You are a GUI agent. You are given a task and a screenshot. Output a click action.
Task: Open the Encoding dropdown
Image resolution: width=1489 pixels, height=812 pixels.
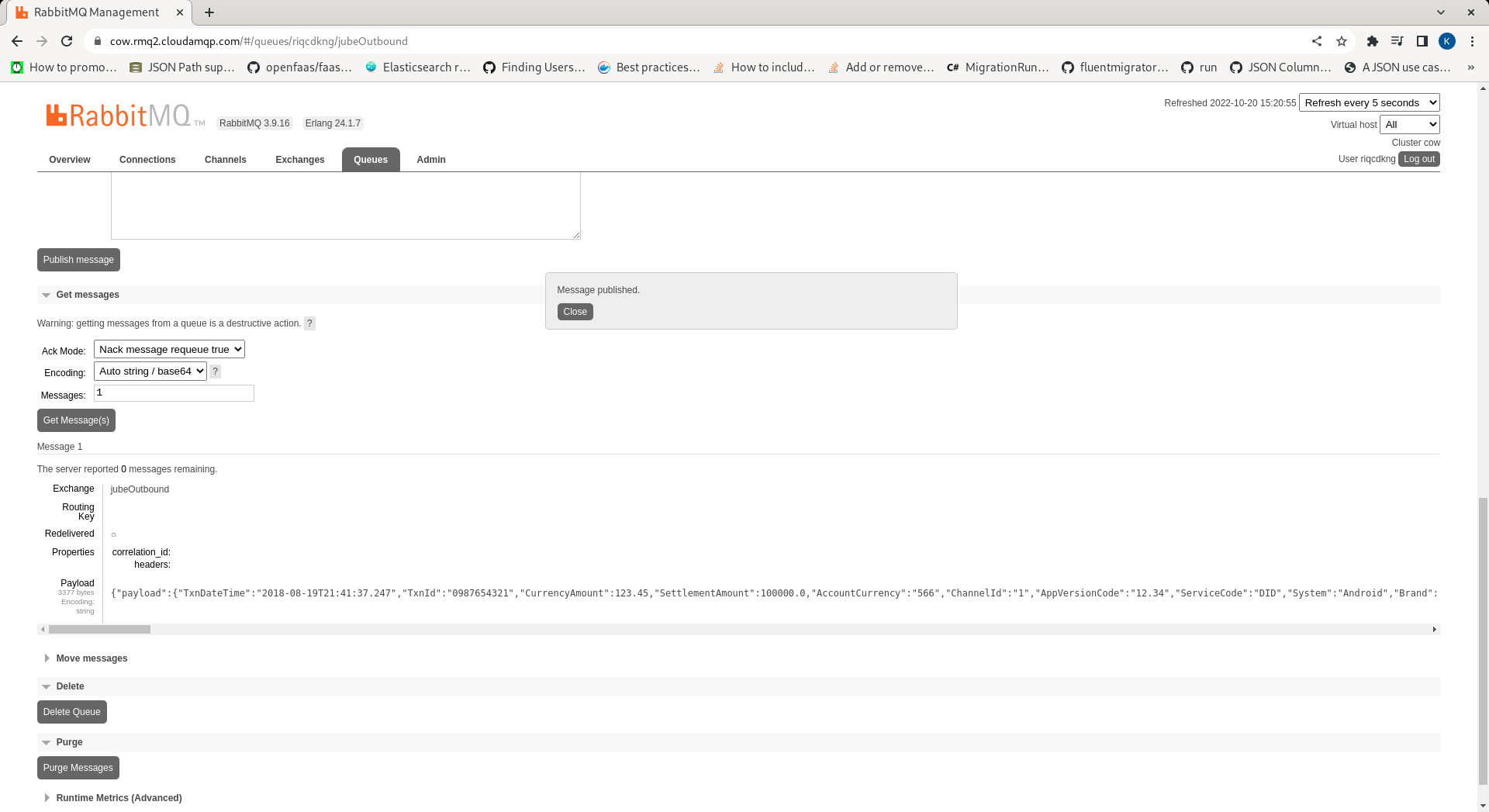pos(150,371)
